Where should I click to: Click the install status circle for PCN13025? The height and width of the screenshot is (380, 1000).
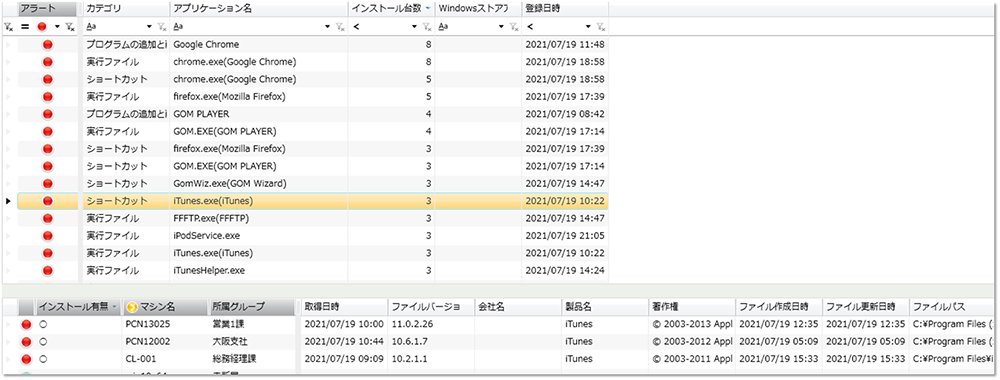43,324
